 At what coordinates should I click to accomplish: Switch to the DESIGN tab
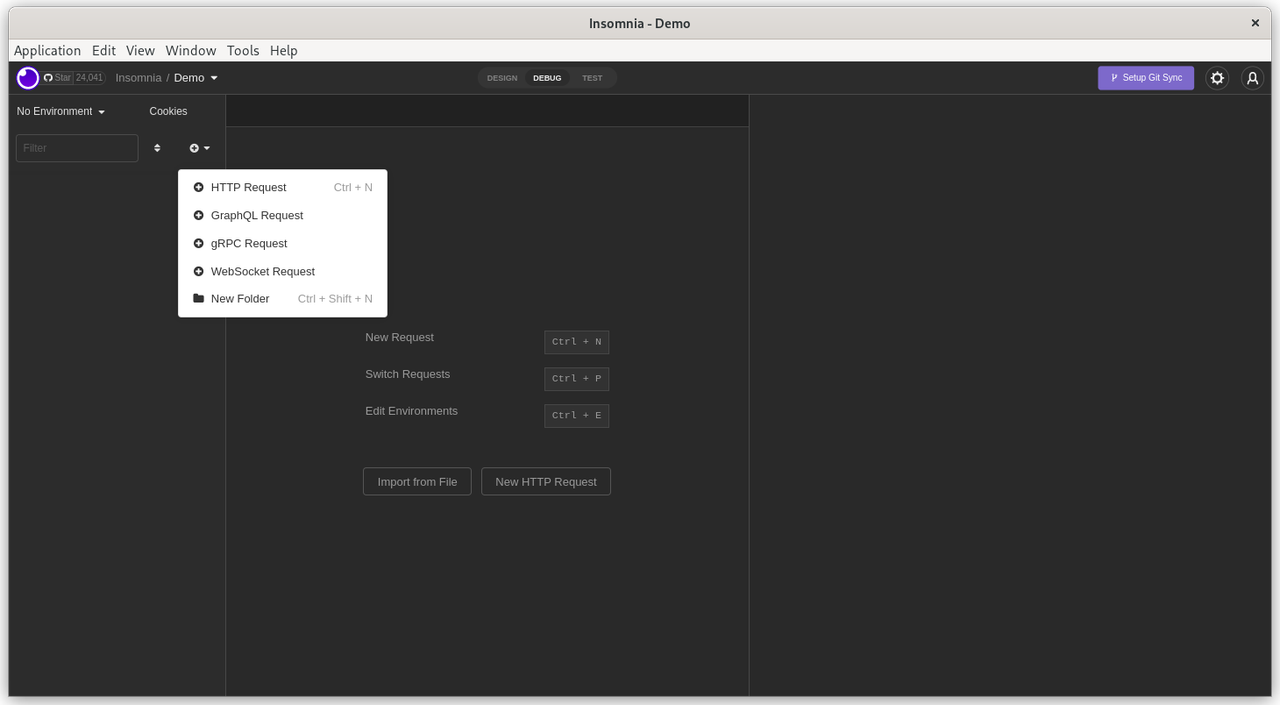coord(501,77)
